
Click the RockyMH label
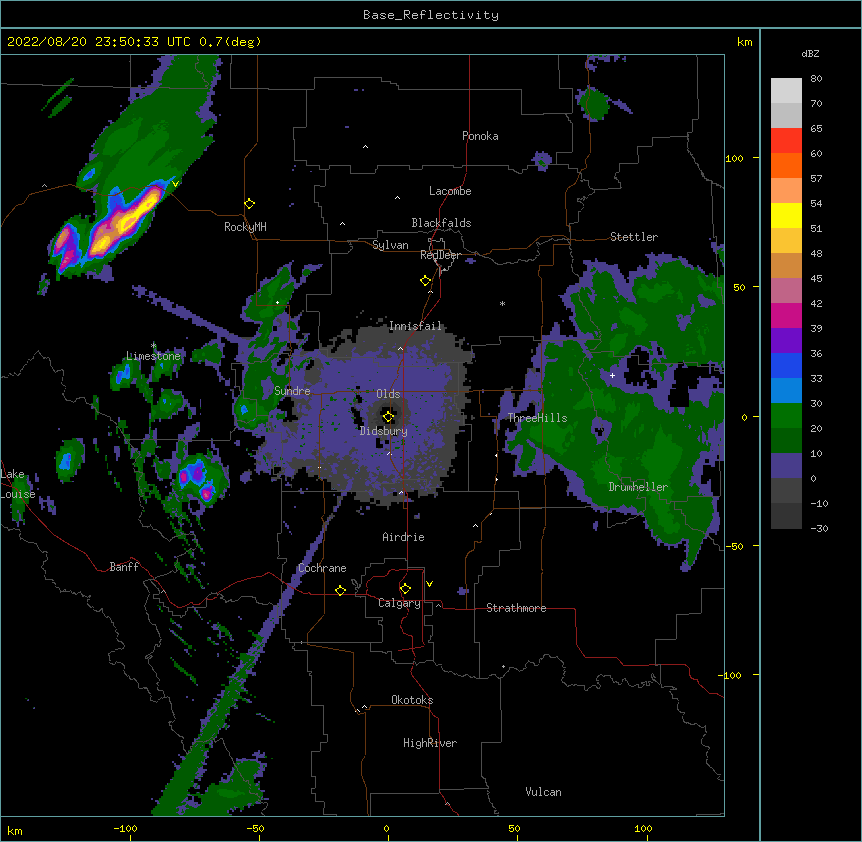[245, 227]
